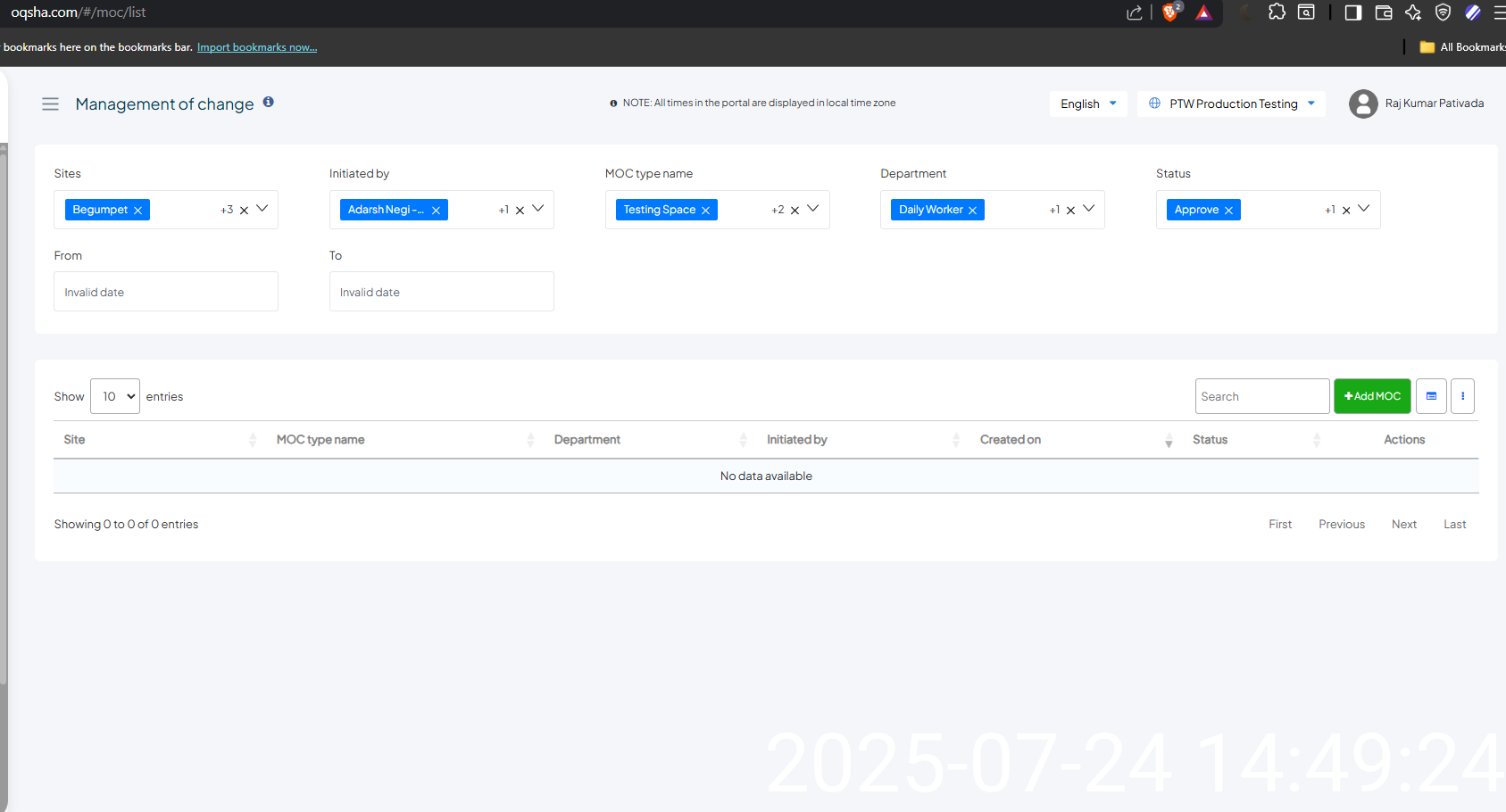Screen dimensions: 1506x812
Task: Click Brave Shields icon in browser toolbar
Action: [1170, 12]
